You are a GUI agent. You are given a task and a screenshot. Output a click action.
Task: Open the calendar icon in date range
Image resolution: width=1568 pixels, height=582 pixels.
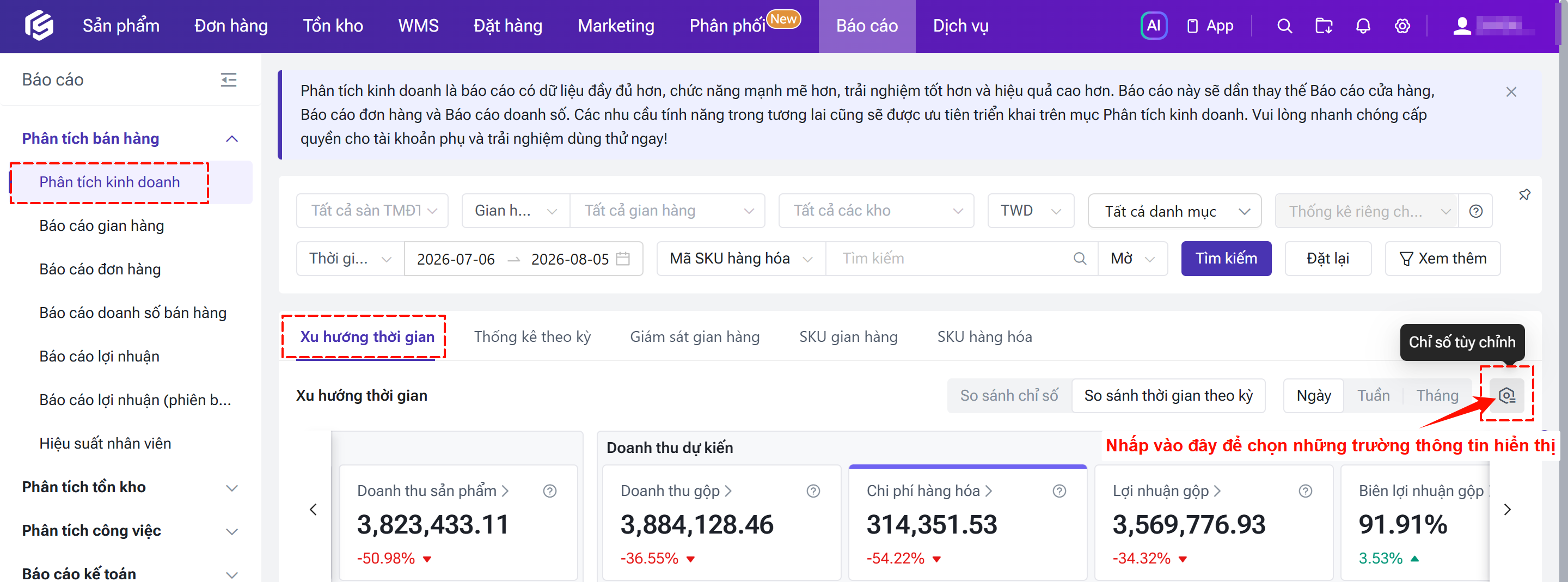point(623,259)
